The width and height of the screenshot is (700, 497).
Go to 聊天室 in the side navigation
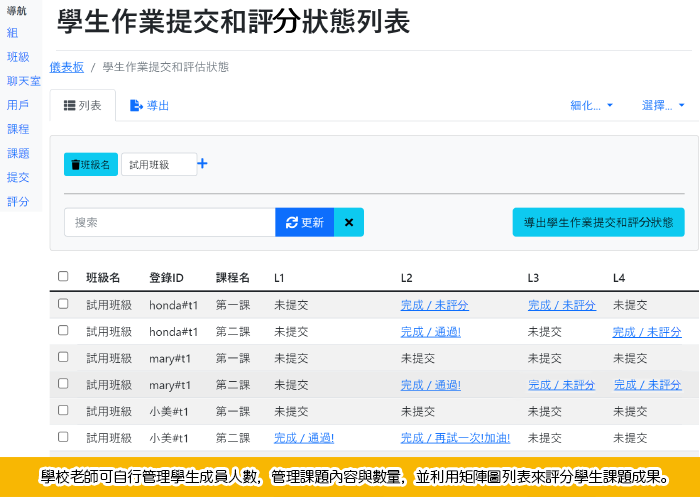[x=24, y=81]
